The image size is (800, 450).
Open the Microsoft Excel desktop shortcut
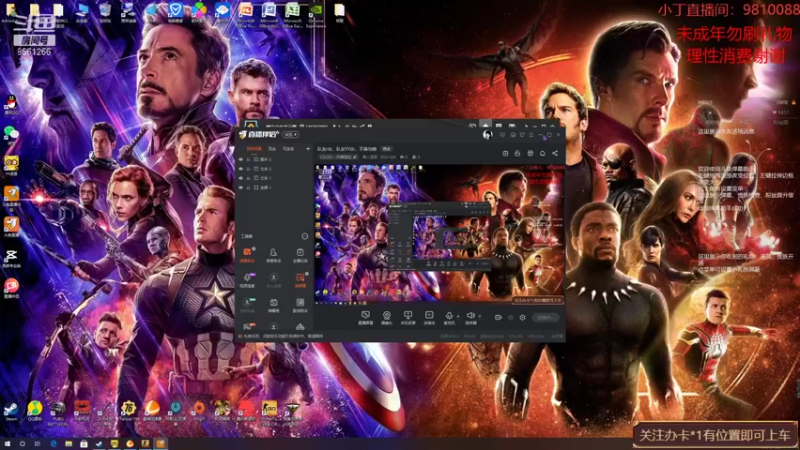292,14
